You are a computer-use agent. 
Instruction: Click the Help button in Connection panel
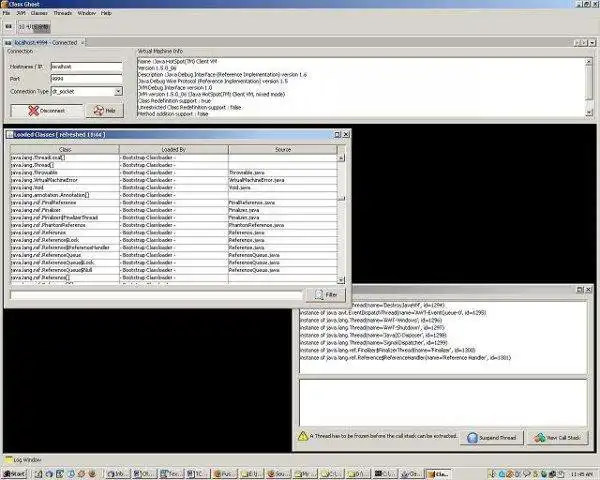pos(105,111)
